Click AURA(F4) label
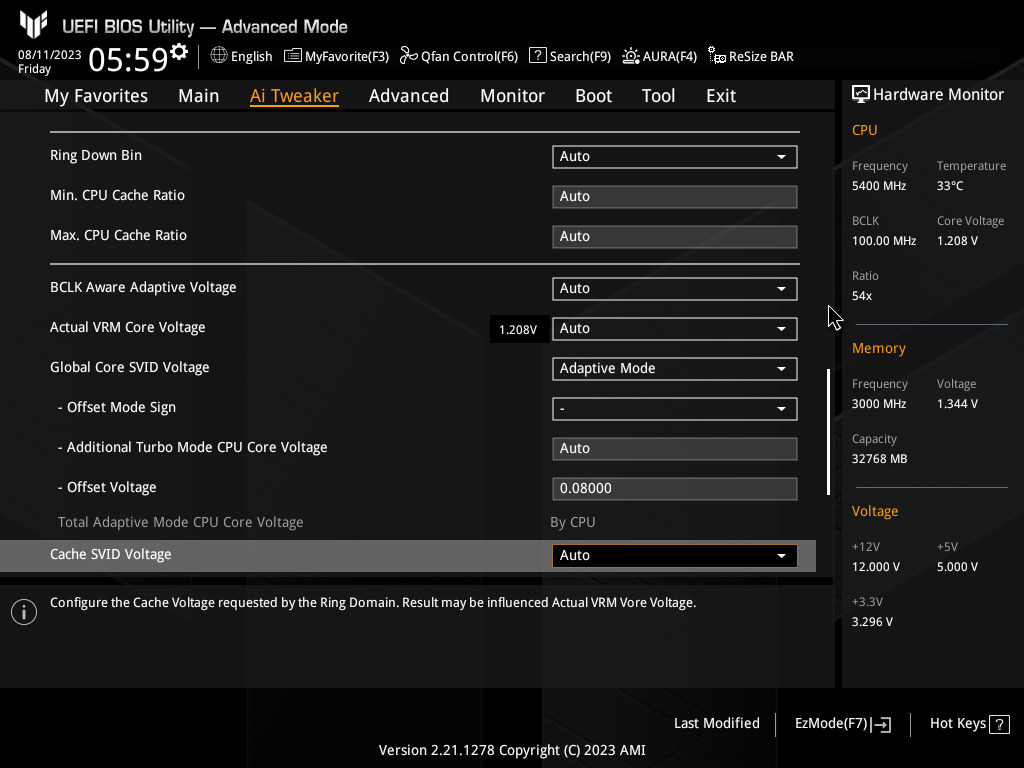 669,57
